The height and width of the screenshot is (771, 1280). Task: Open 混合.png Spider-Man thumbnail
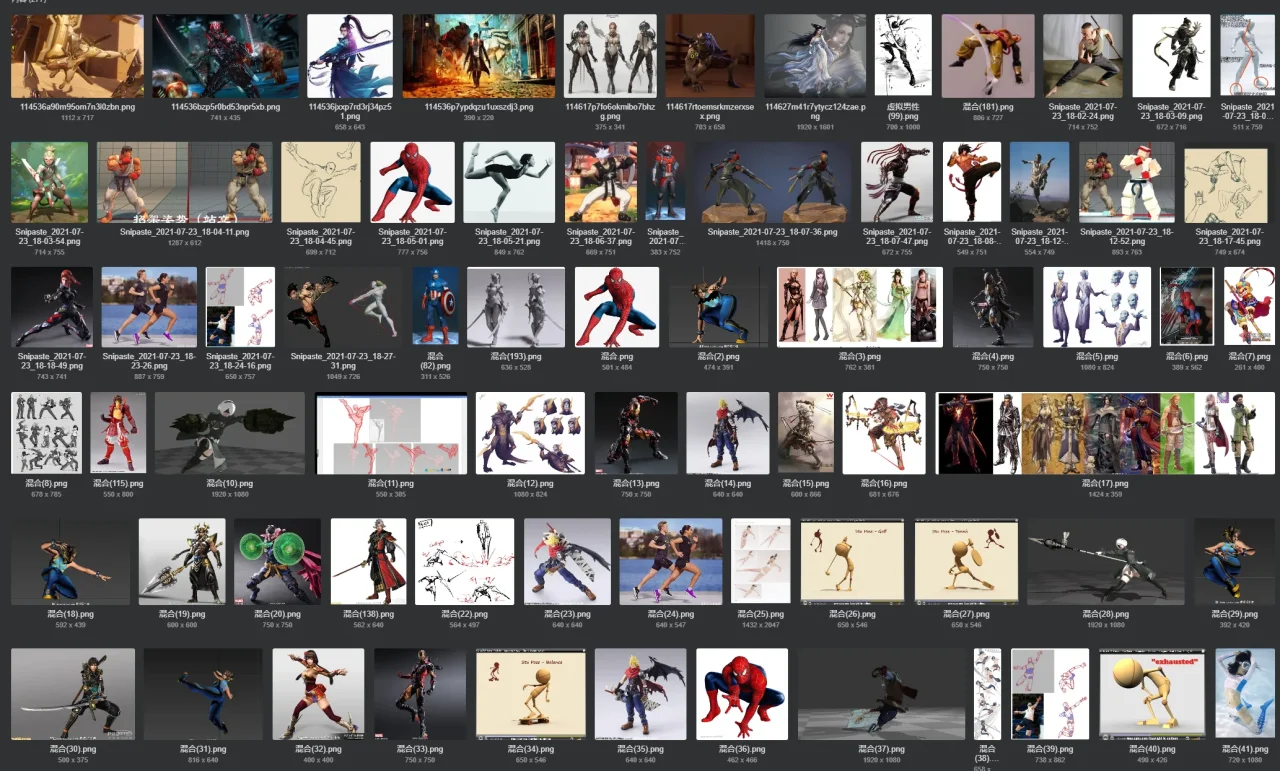click(617, 307)
